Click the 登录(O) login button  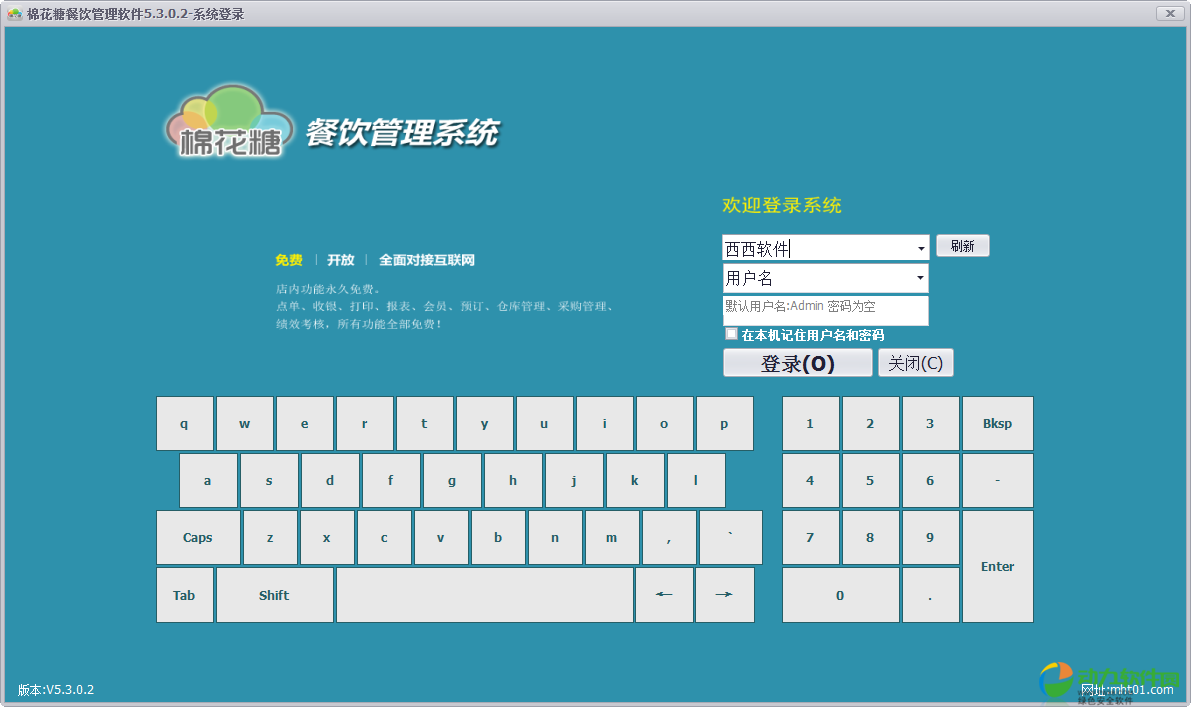click(x=797, y=363)
